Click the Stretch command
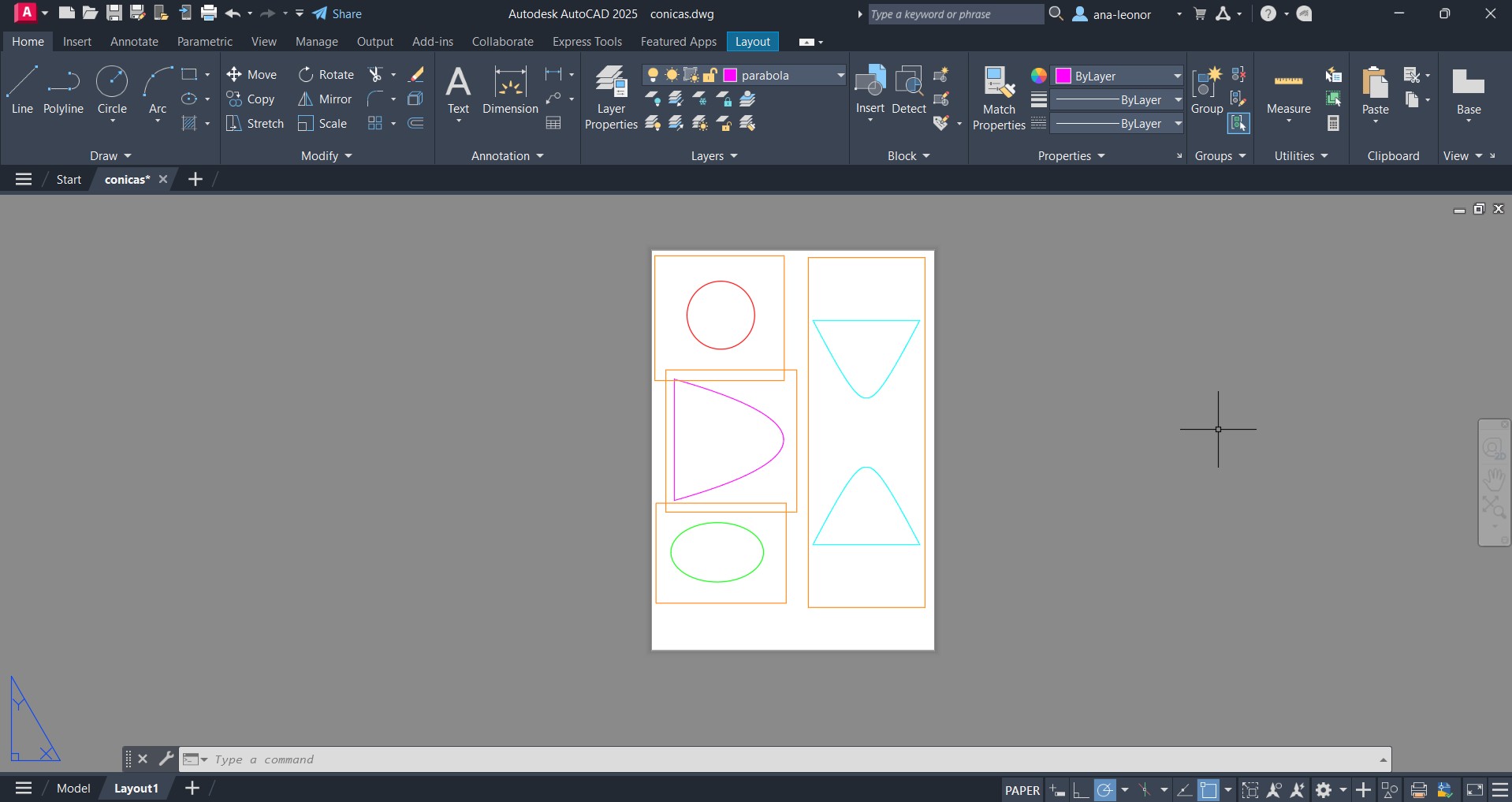1512x802 pixels. coord(255,124)
